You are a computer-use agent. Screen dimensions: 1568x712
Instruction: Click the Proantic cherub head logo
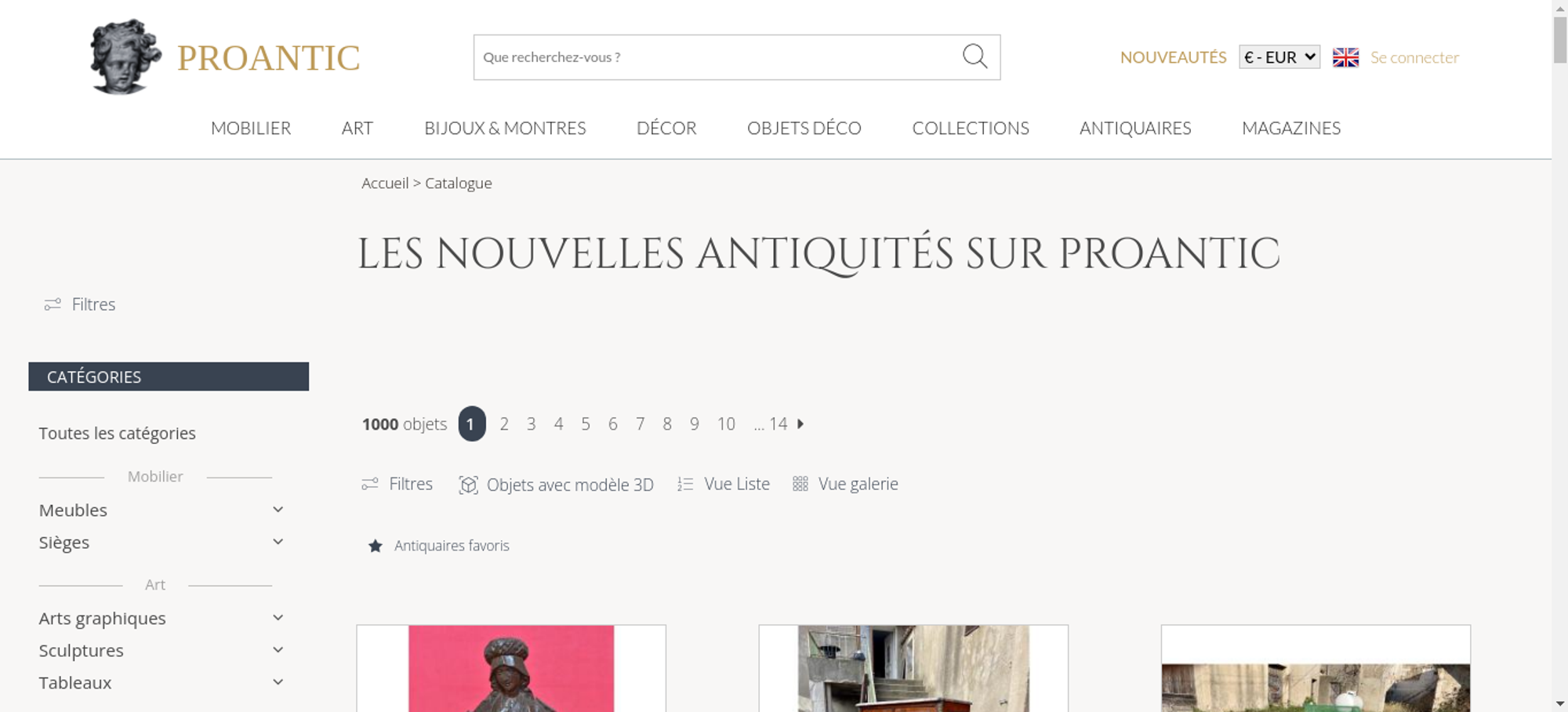coord(125,56)
